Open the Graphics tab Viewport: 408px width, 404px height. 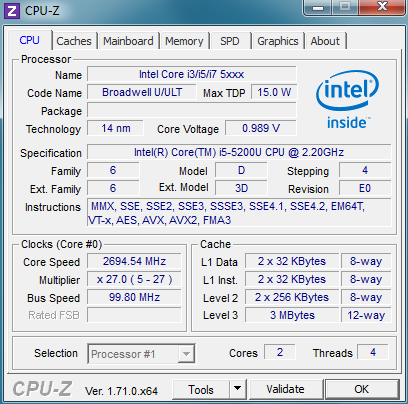click(x=278, y=41)
